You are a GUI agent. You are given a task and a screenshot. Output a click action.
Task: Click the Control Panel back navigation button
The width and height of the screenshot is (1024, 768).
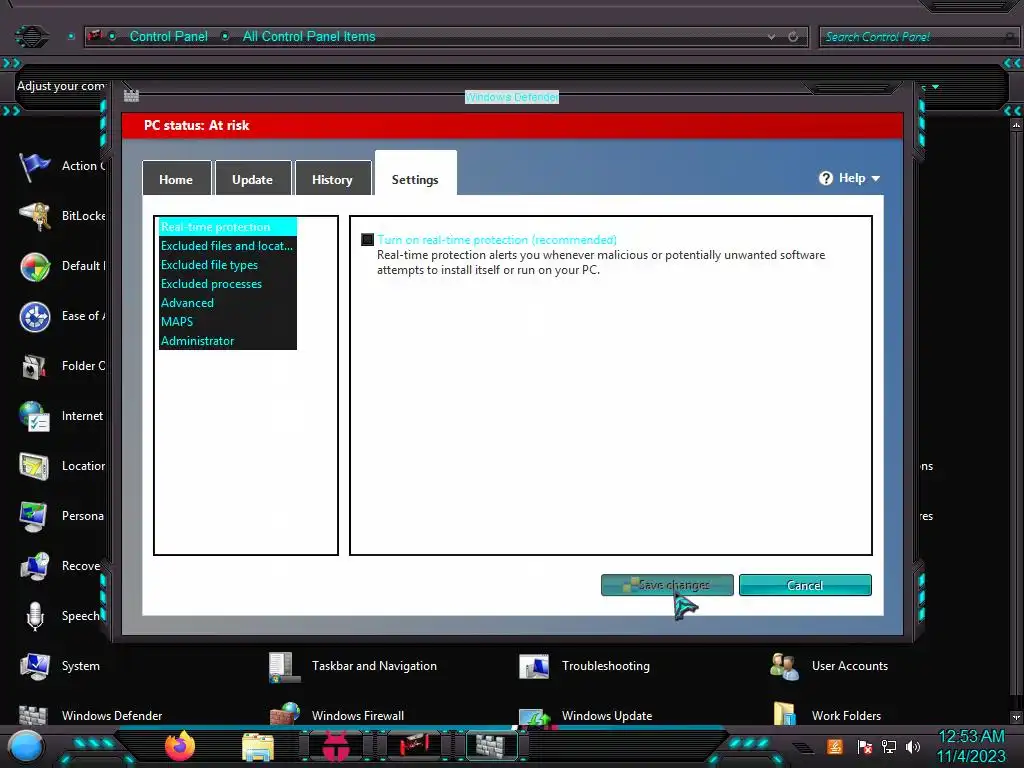click(x=31, y=36)
